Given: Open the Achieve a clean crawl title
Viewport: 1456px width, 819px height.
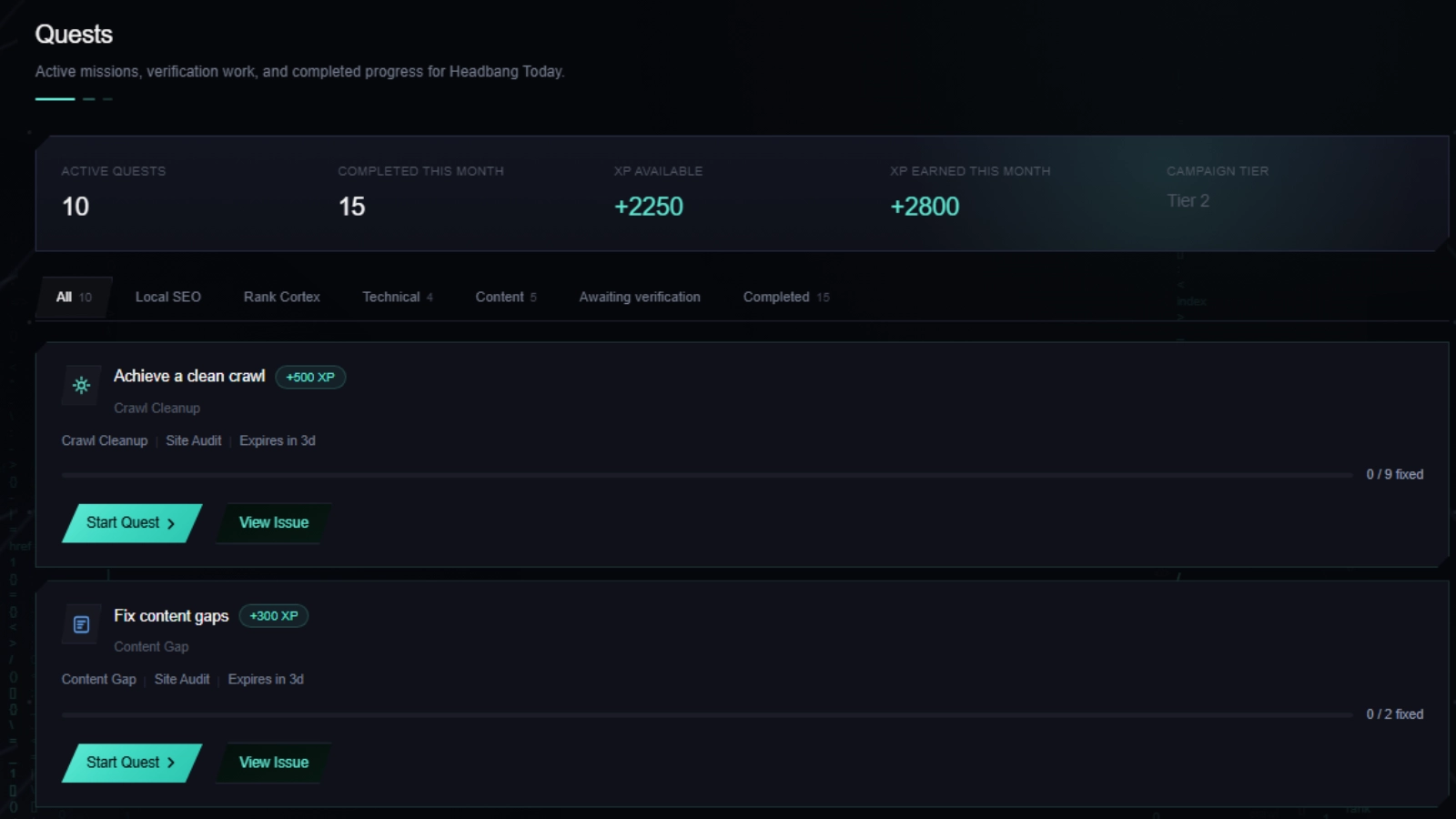Looking at the screenshot, I should tap(189, 376).
